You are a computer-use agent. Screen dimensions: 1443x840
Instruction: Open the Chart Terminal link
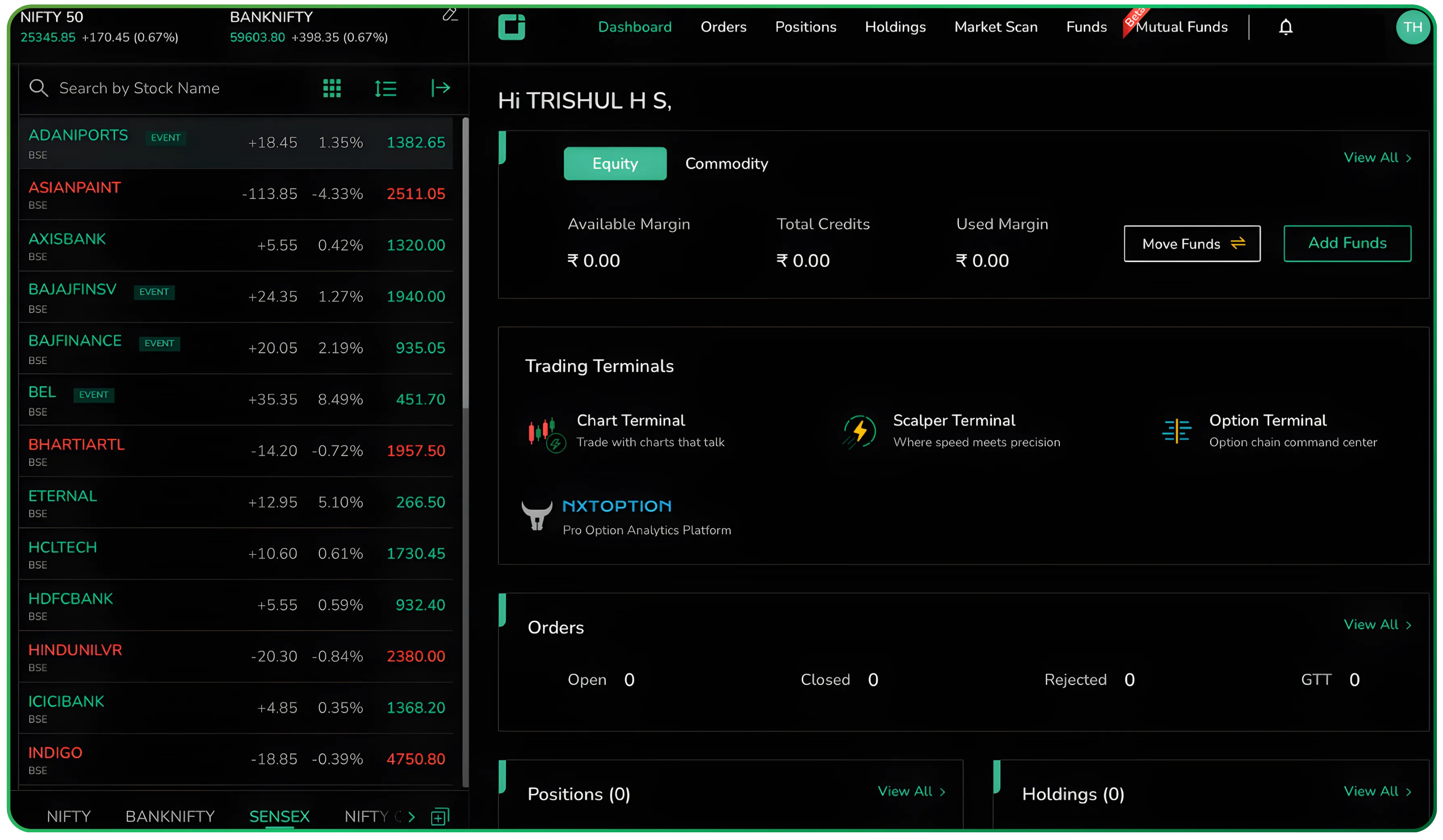[631, 421]
